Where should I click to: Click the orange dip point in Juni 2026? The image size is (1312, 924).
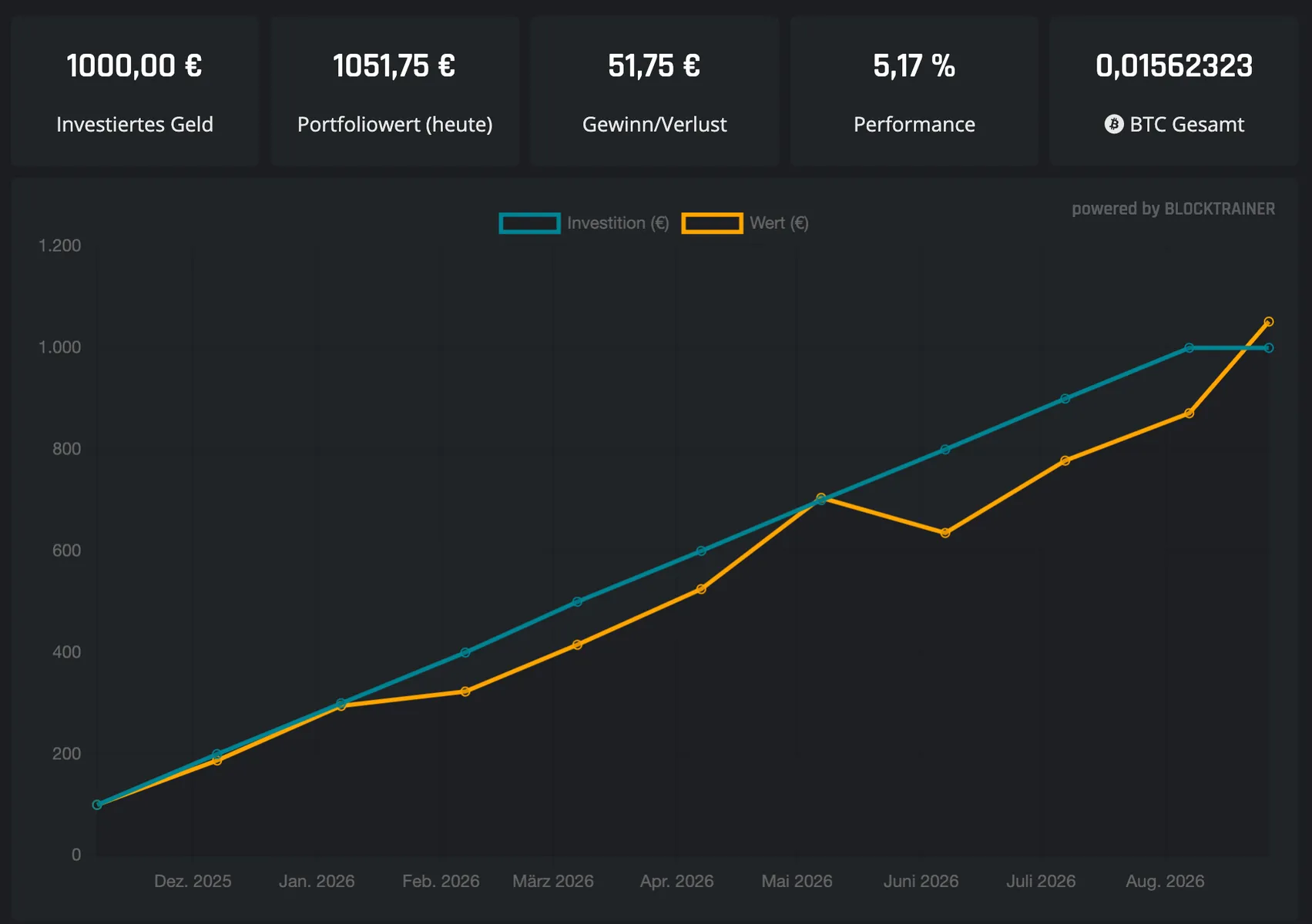click(x=945, y=533)
